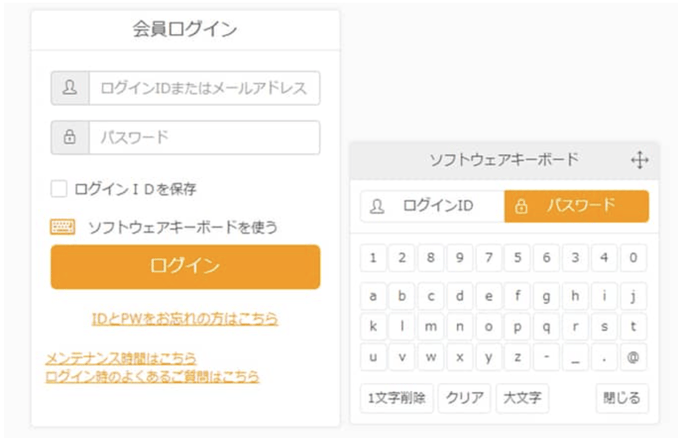Click the user icon beside login ID field

[70, 88]
